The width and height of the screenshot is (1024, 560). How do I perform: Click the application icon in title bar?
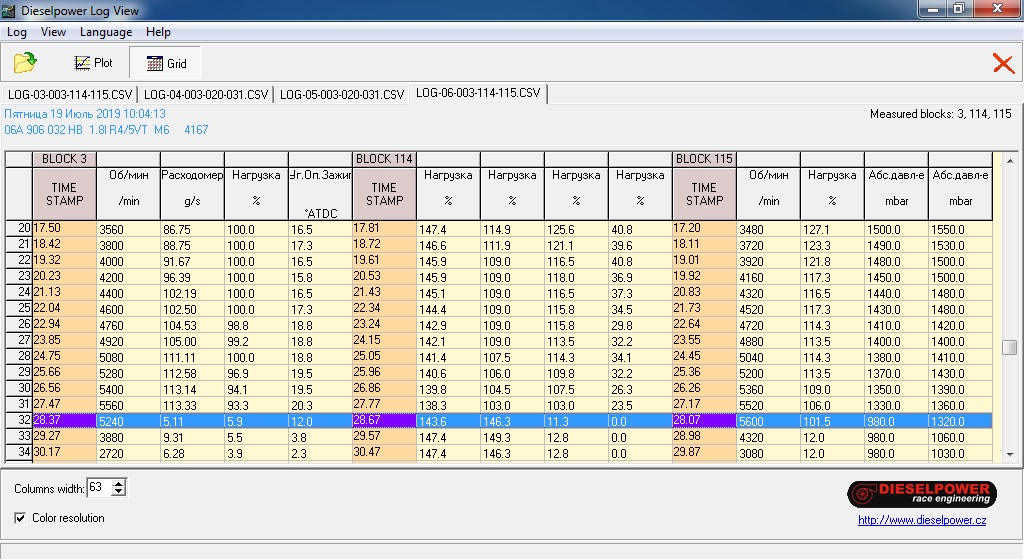[10, 11]
